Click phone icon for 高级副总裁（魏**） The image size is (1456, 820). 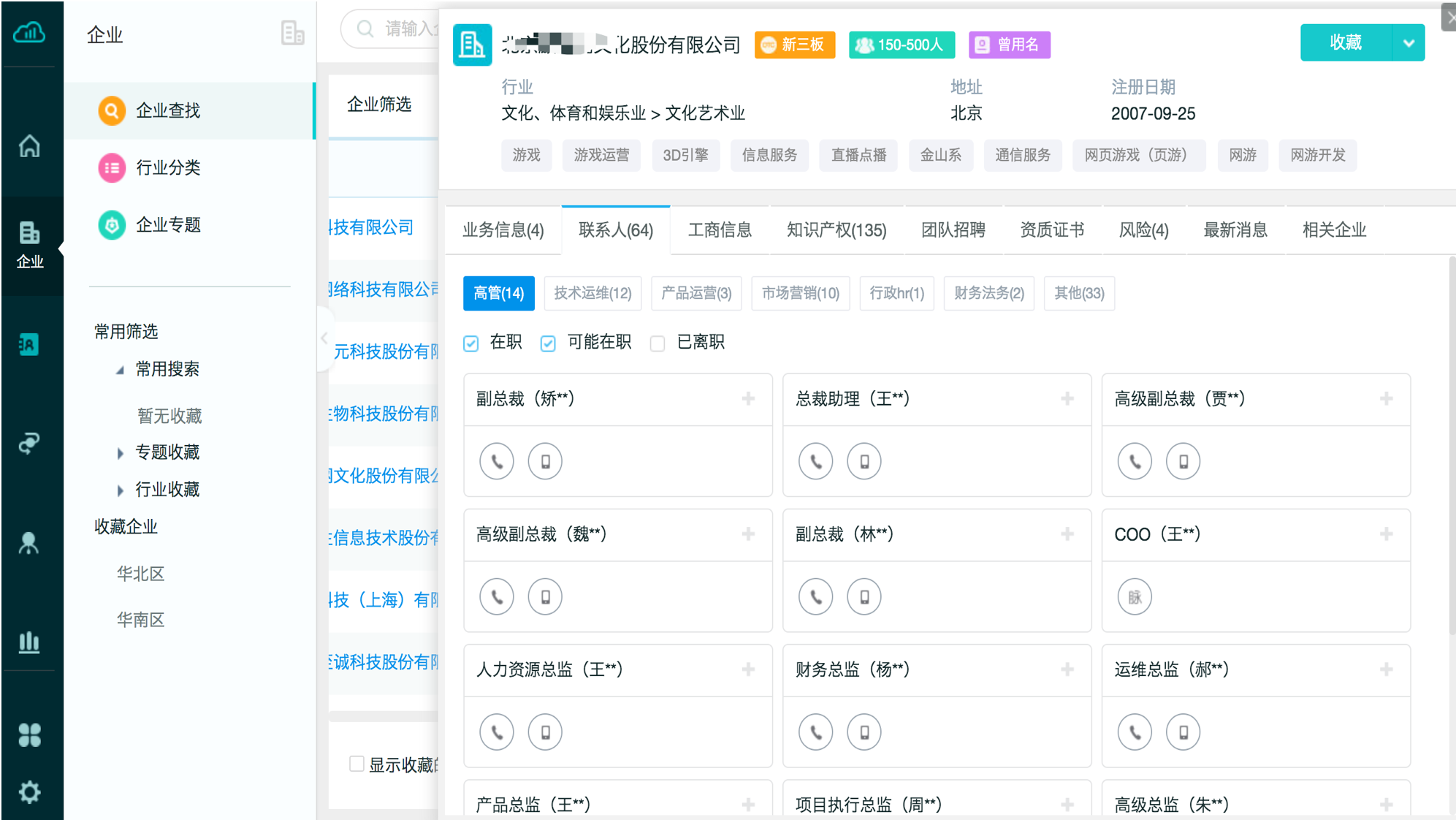click(x=497, y=597)
